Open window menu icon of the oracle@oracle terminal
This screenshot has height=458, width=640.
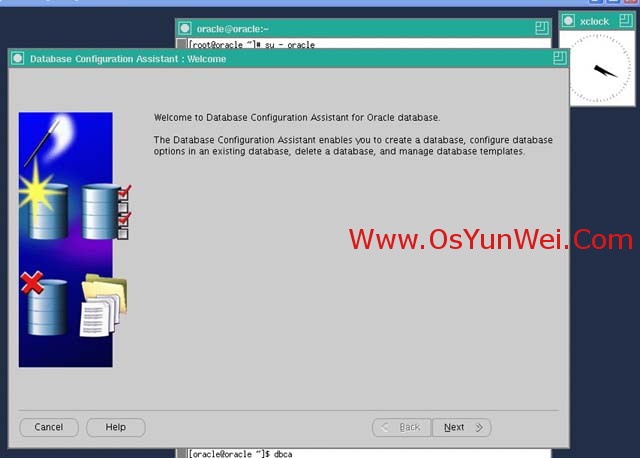[x=185, y=28]
